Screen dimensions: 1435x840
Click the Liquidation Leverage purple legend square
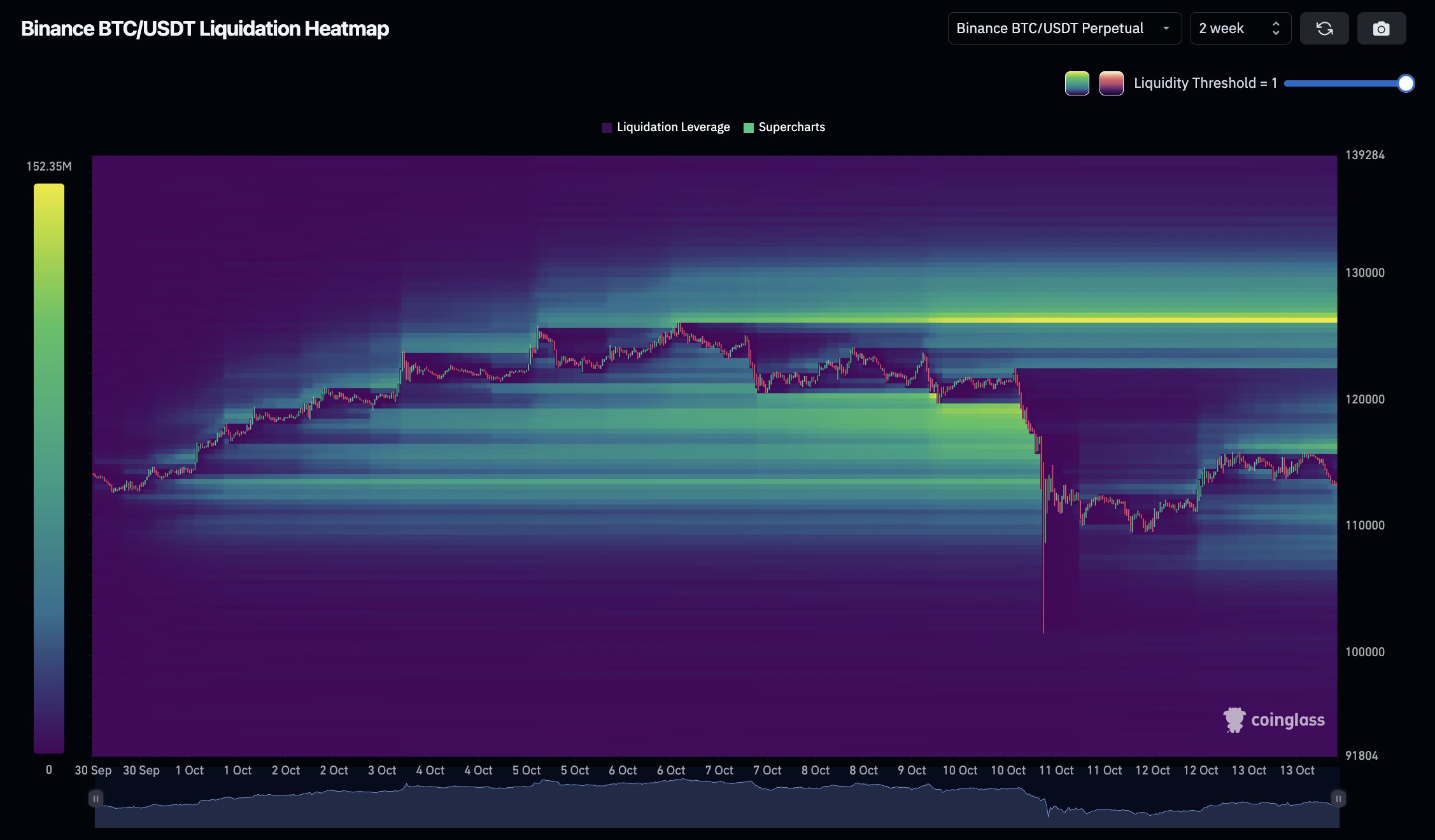pyautogui.click(x=607, y=127)
